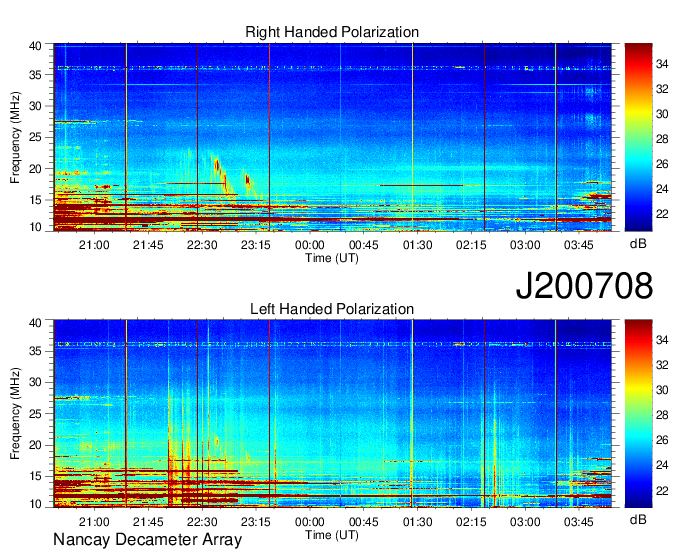This screenshot has width=680, height=552.
Task: Click the red drifting burst near 20 MHz in Right Handed plot
Action: 217,166
